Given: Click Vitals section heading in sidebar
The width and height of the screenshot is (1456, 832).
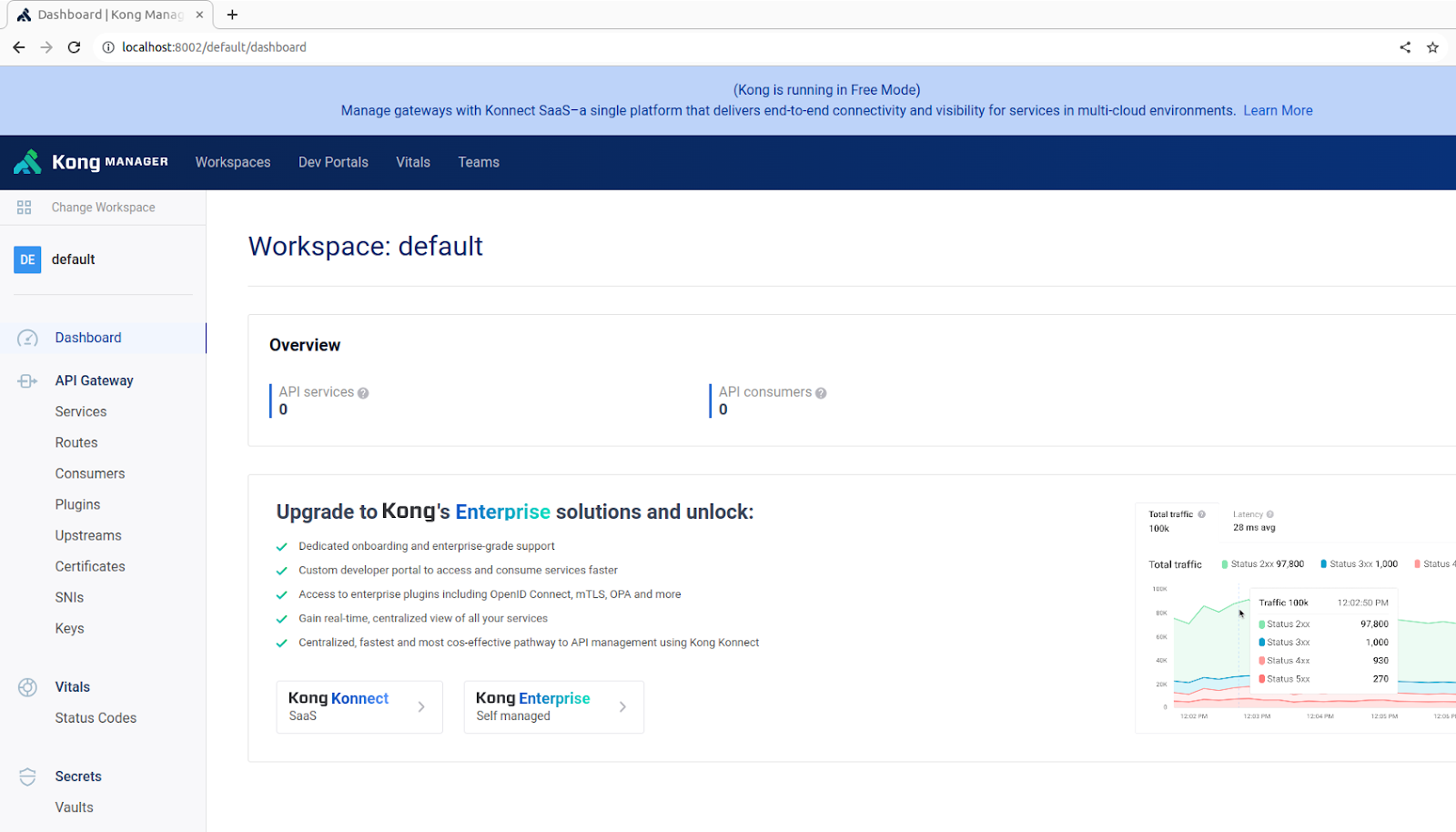Looking at the screenshot, I should tap(72, 687).
